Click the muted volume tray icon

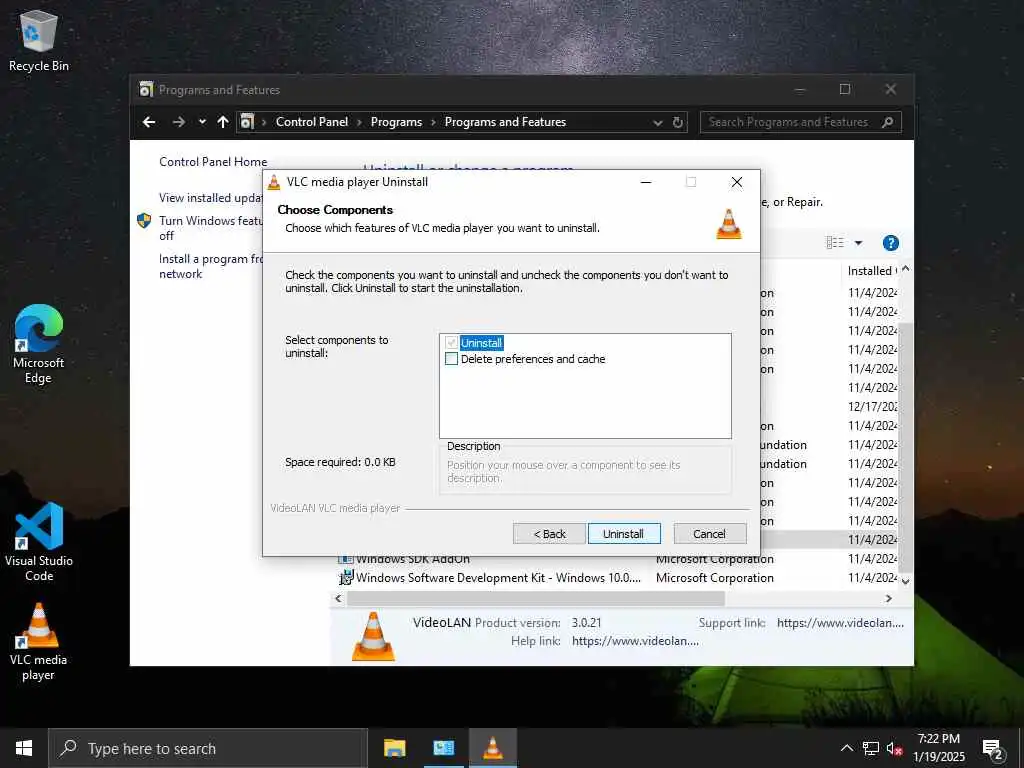894,748
